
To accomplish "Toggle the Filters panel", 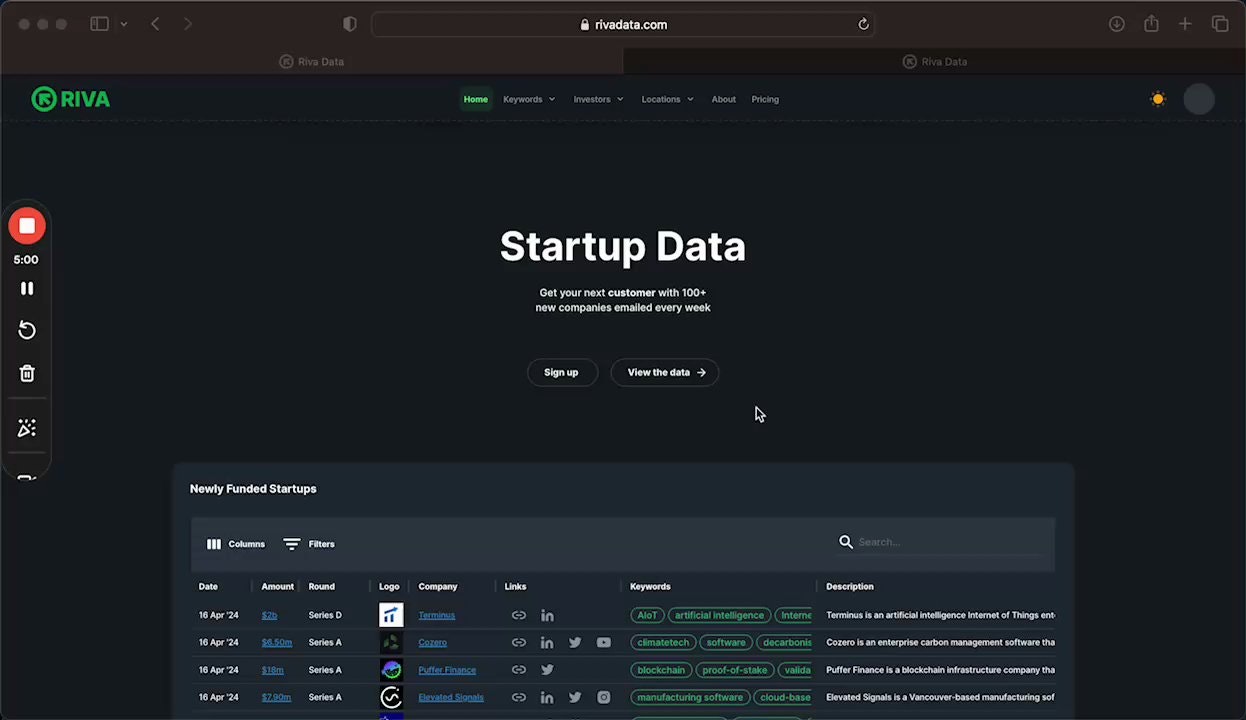I will tap(309, 543).
